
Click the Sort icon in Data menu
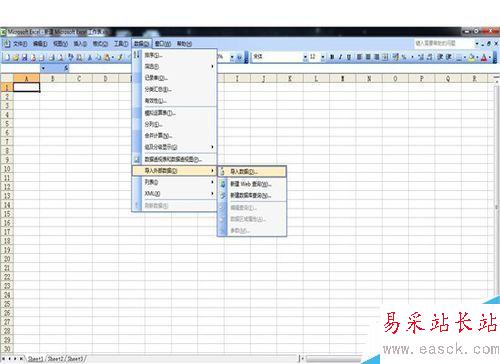click(137, 55)
